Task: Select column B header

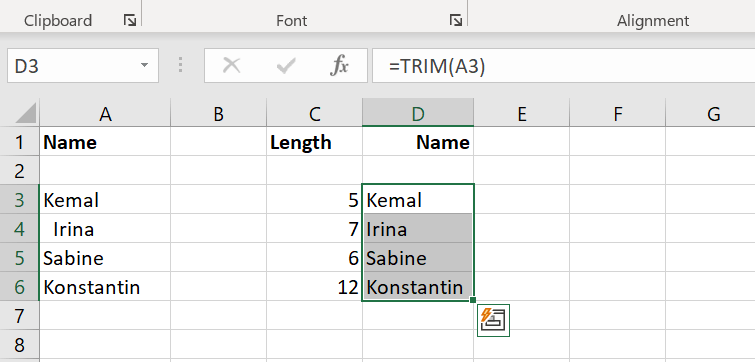Action: tap(218, 113)
